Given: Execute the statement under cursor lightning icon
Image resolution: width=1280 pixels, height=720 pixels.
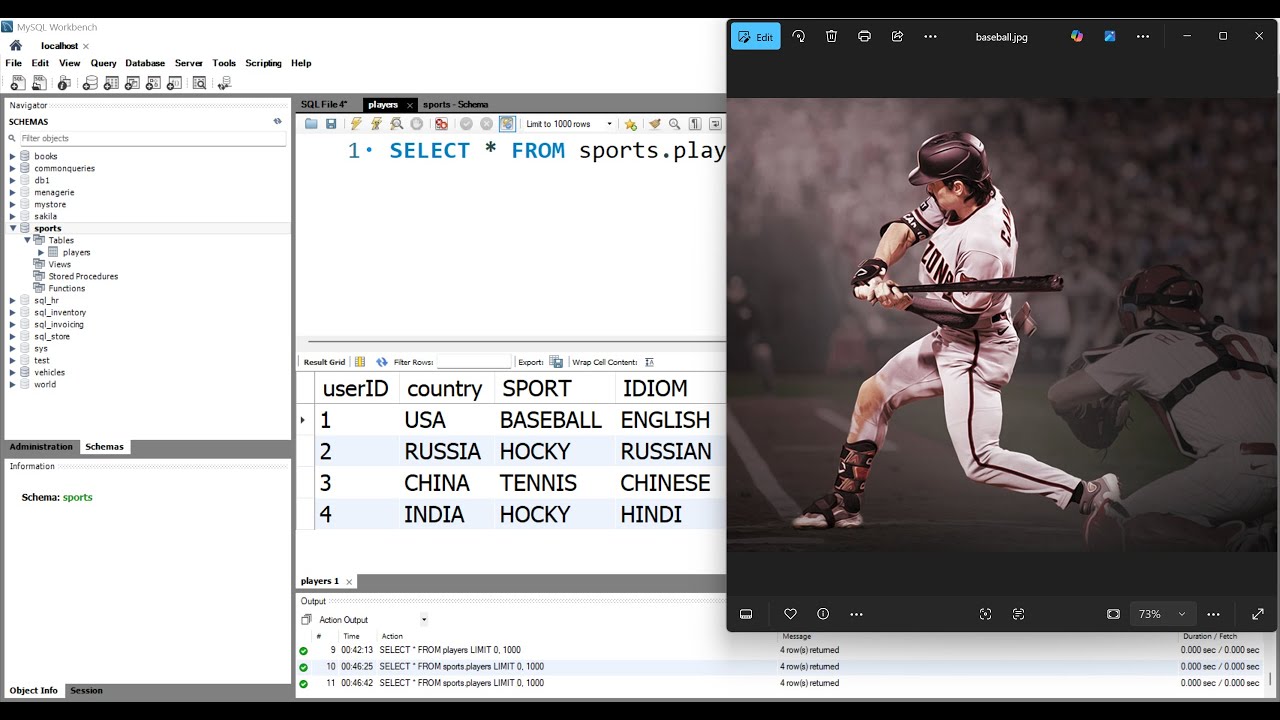Looking at the screenshot, I should coord(376,124).
